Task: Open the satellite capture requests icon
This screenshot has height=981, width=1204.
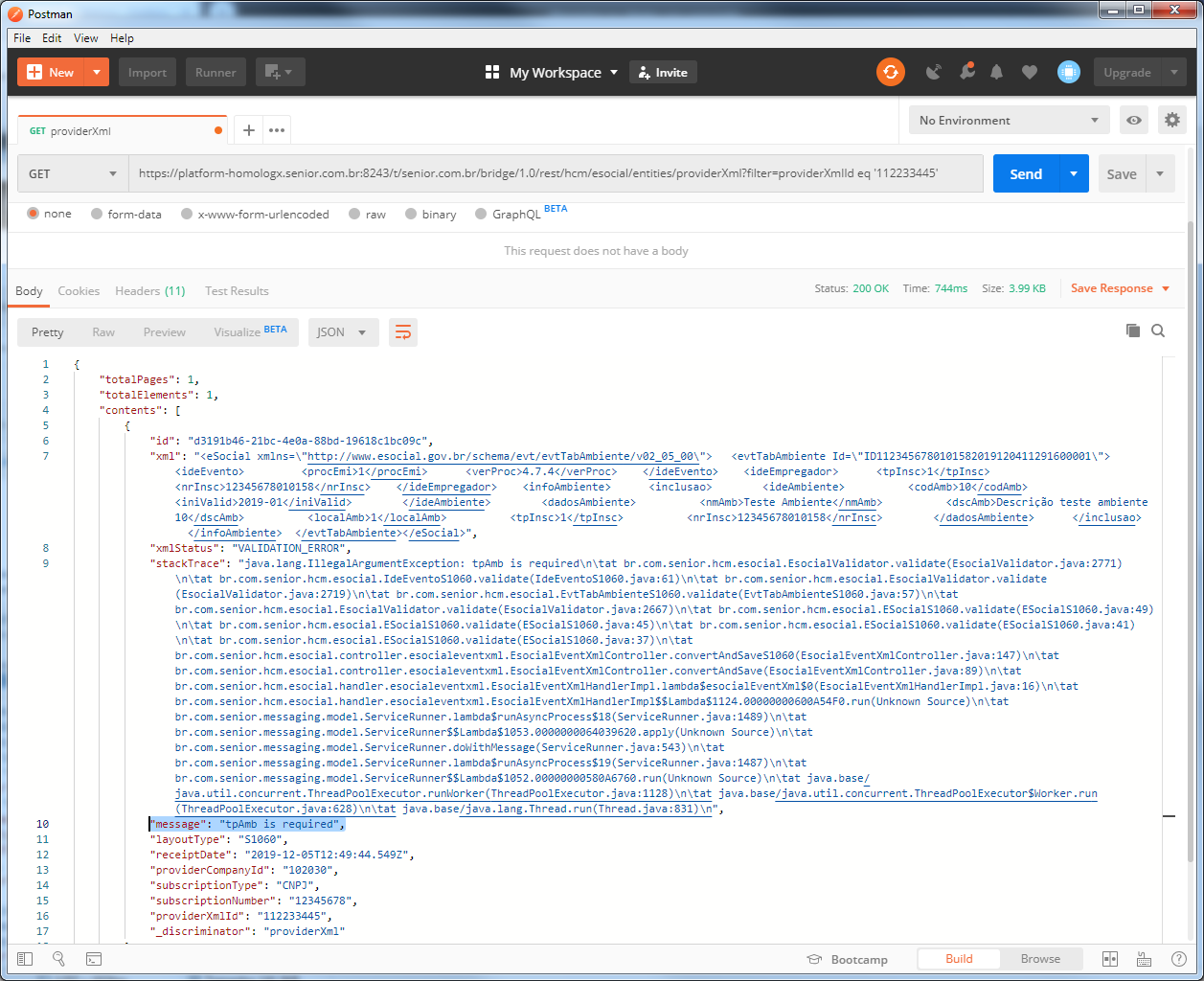Action: (x=934, y=72)
